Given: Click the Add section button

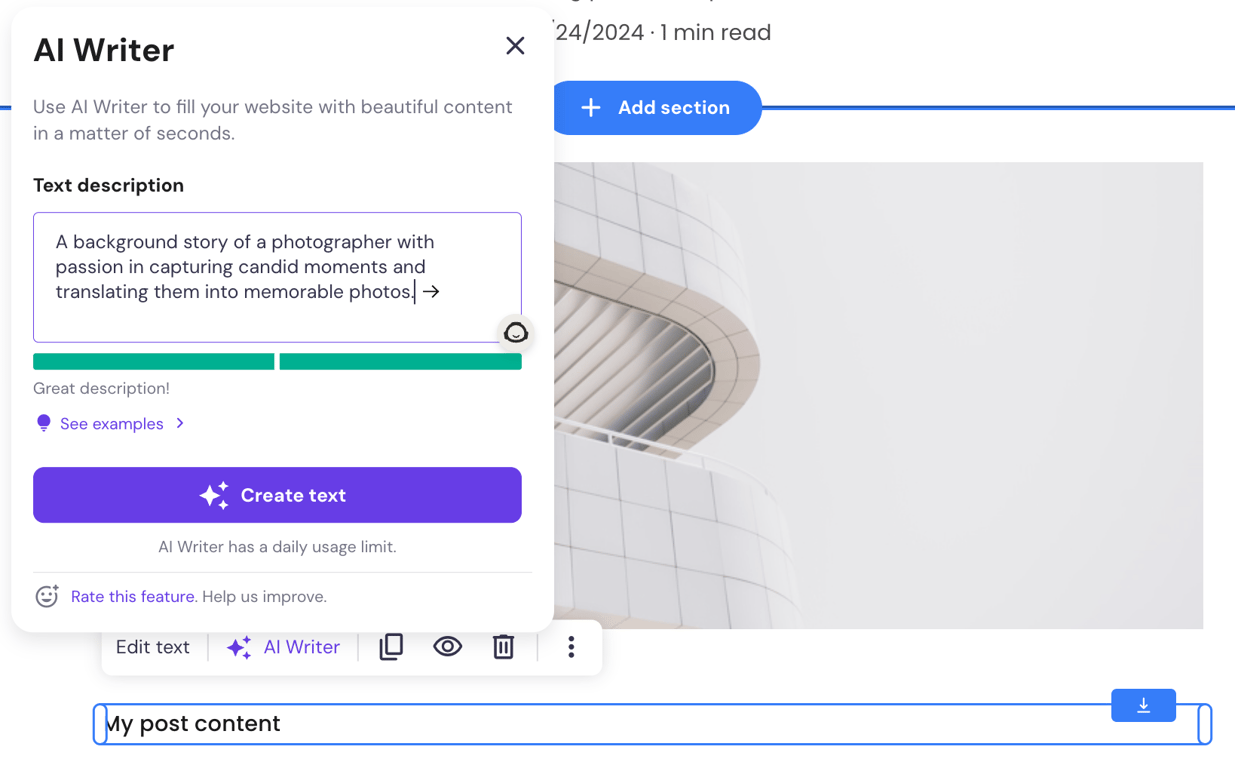Looking at the screenshot, I should click(658, 107).
